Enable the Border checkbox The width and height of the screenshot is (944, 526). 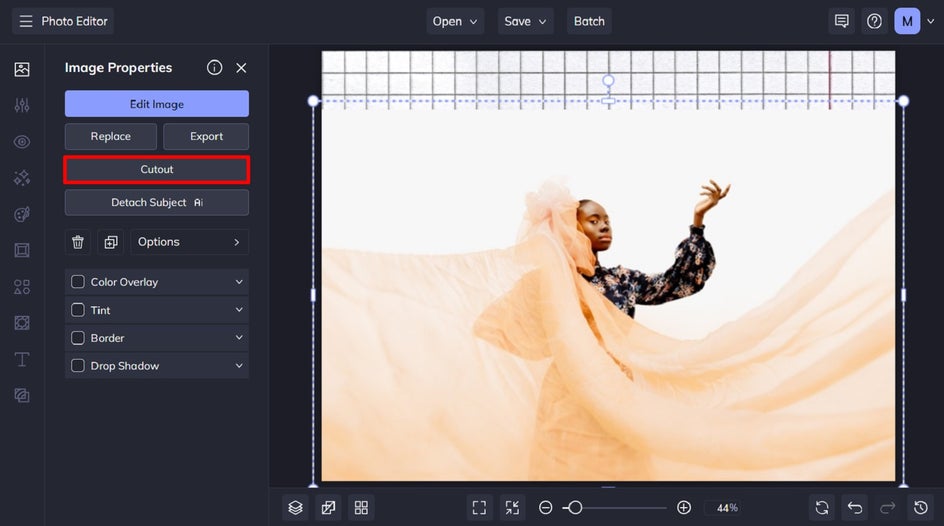coord(78,338)
